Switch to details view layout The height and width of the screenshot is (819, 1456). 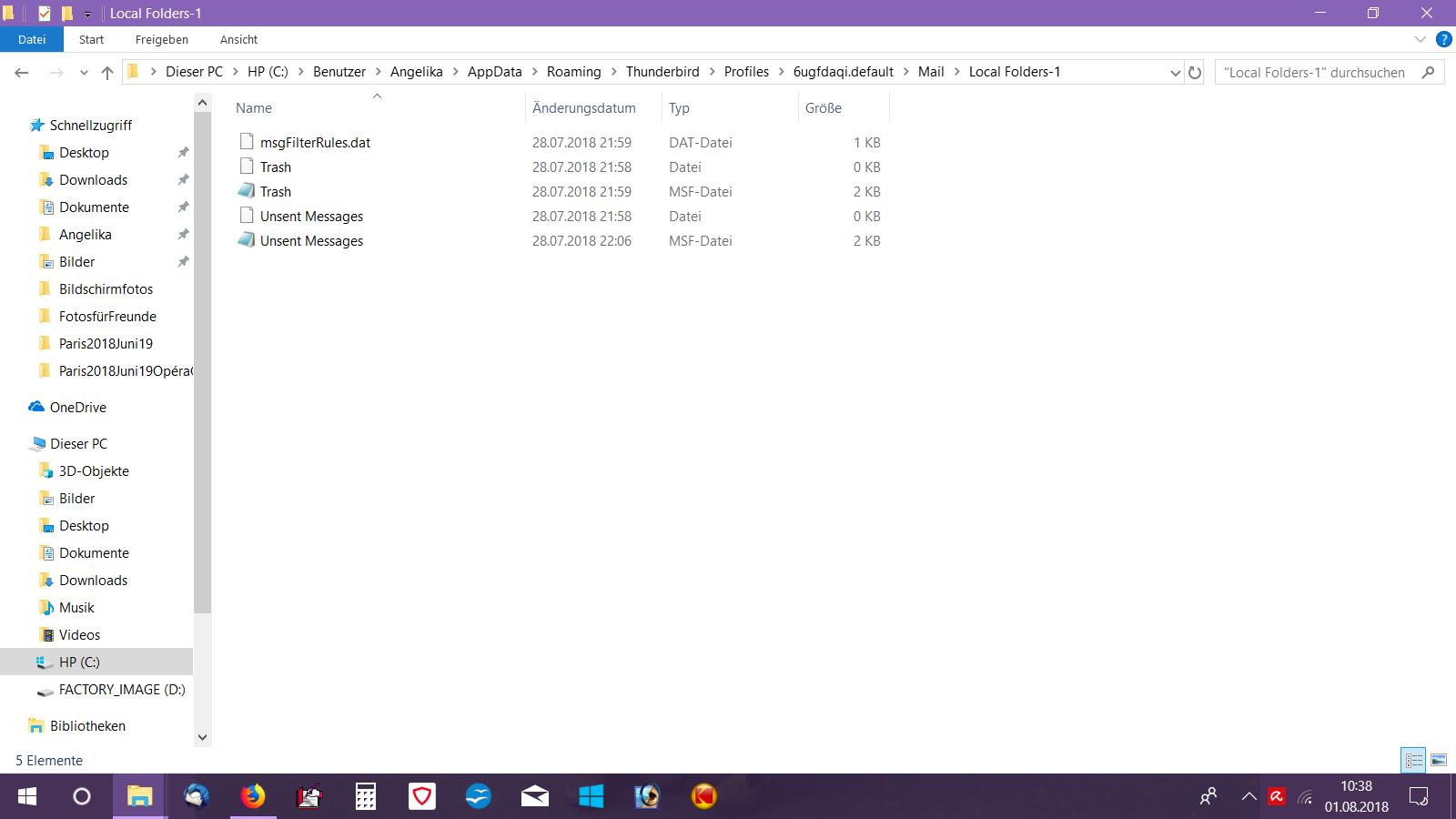(x=1413, y=760)
